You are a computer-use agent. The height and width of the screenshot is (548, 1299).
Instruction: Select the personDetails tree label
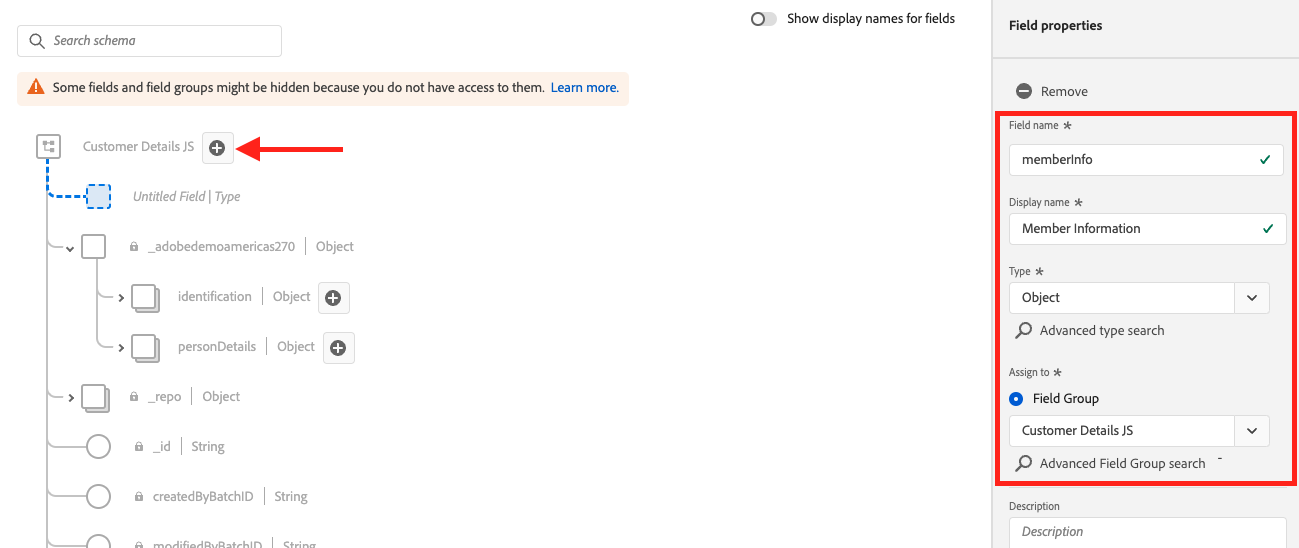pos(216,347)
